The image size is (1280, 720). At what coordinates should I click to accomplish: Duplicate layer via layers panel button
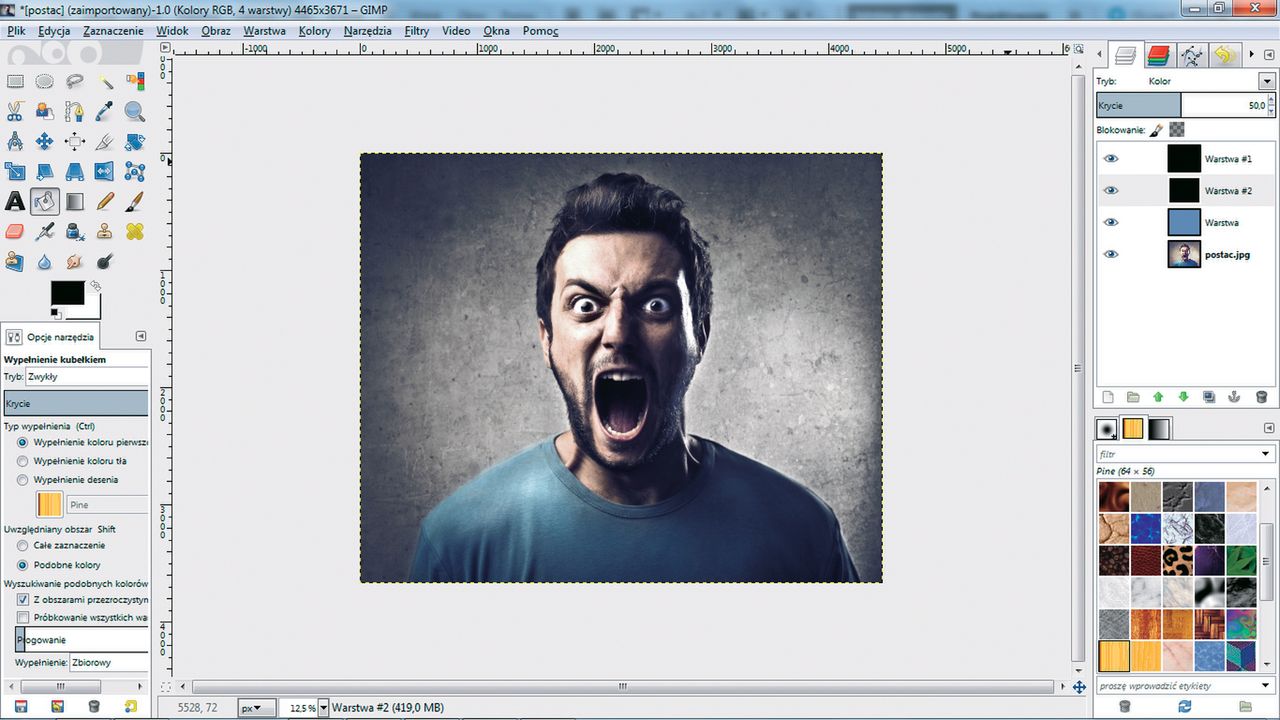click(1209, 397)
